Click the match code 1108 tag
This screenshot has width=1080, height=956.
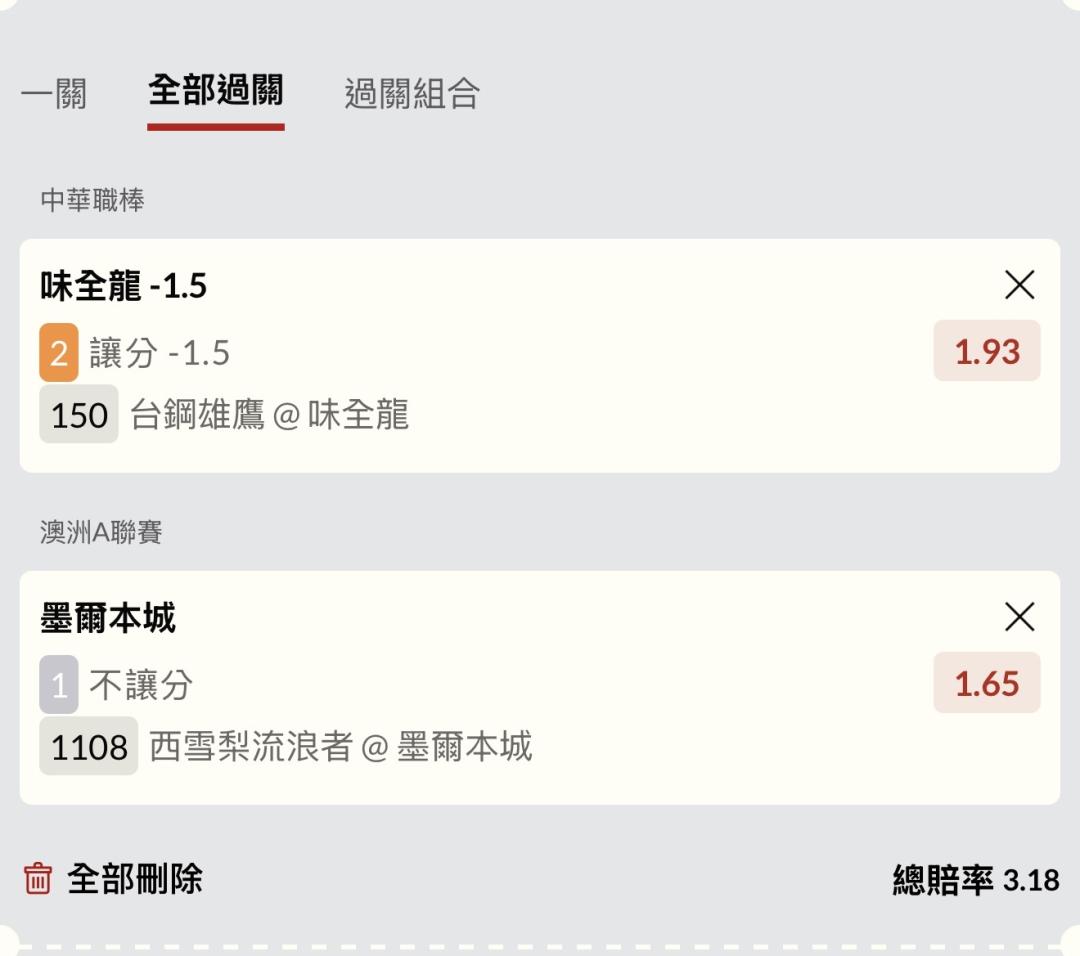[89, 746]
